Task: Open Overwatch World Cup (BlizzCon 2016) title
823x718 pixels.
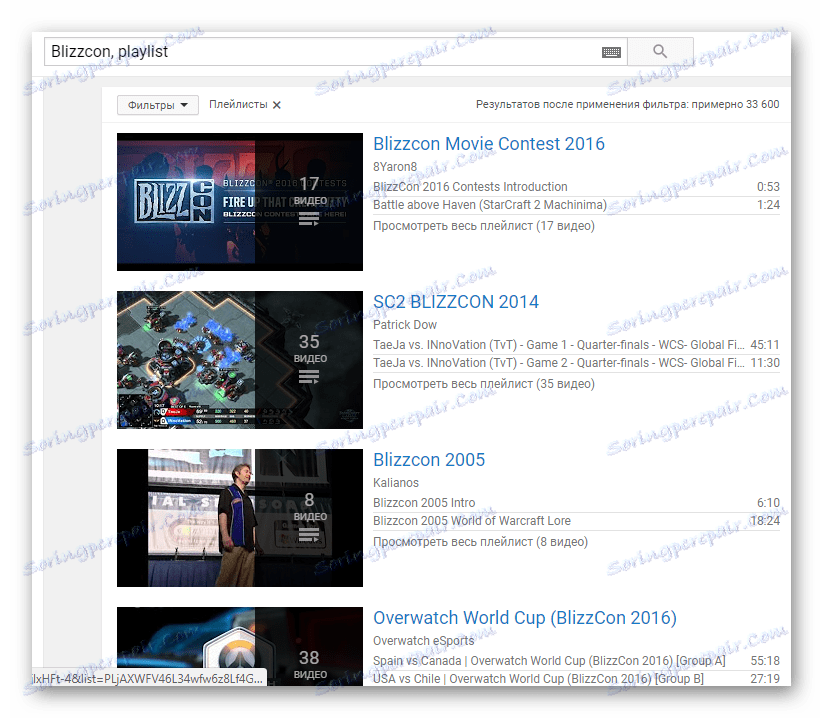Action: (525, 618)
